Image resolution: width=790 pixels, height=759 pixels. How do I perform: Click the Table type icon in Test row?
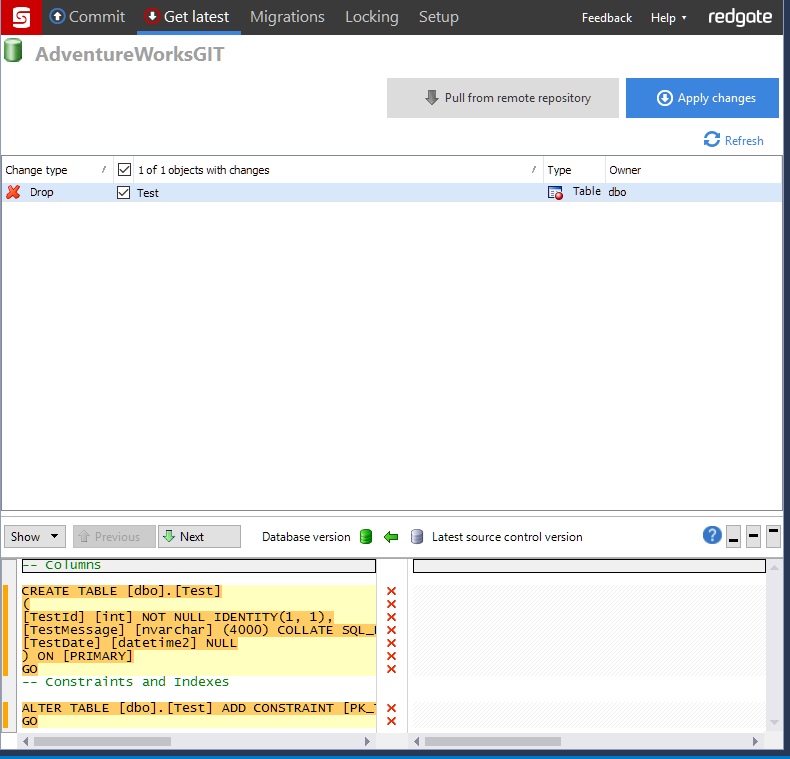(x=555, y=193)
